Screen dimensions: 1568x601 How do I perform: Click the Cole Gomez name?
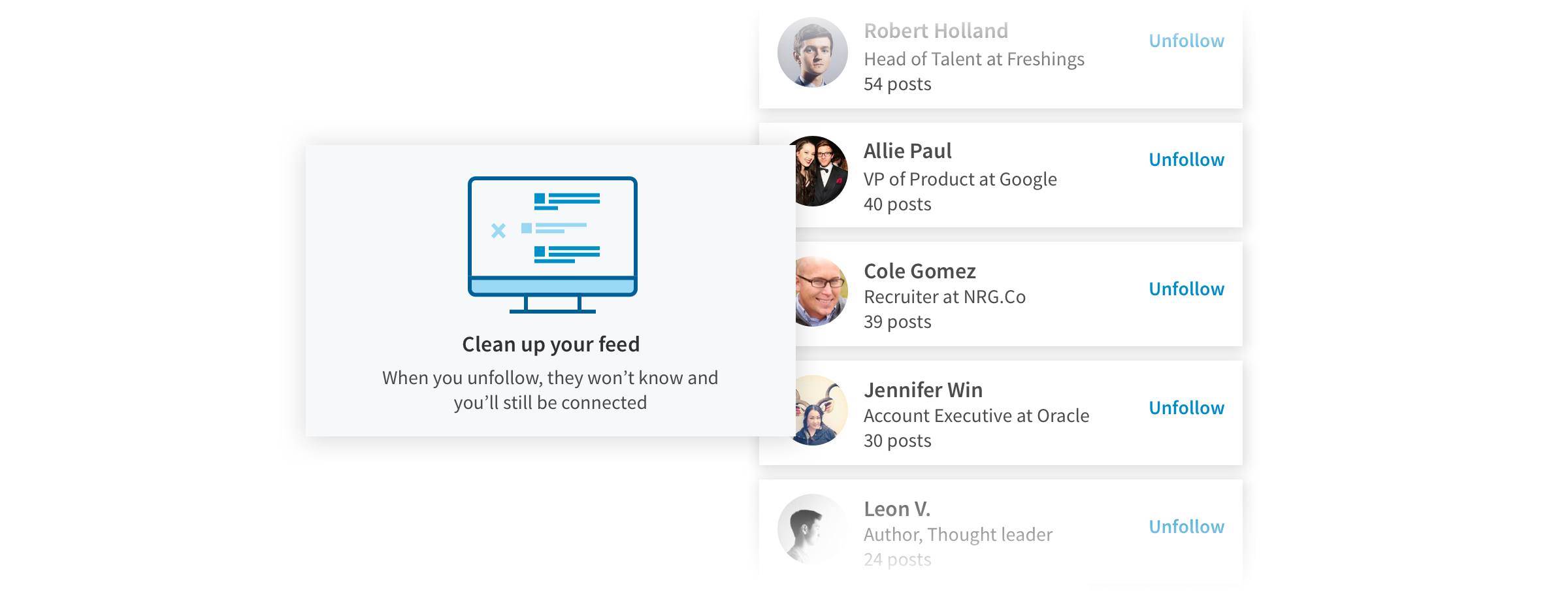920,271
